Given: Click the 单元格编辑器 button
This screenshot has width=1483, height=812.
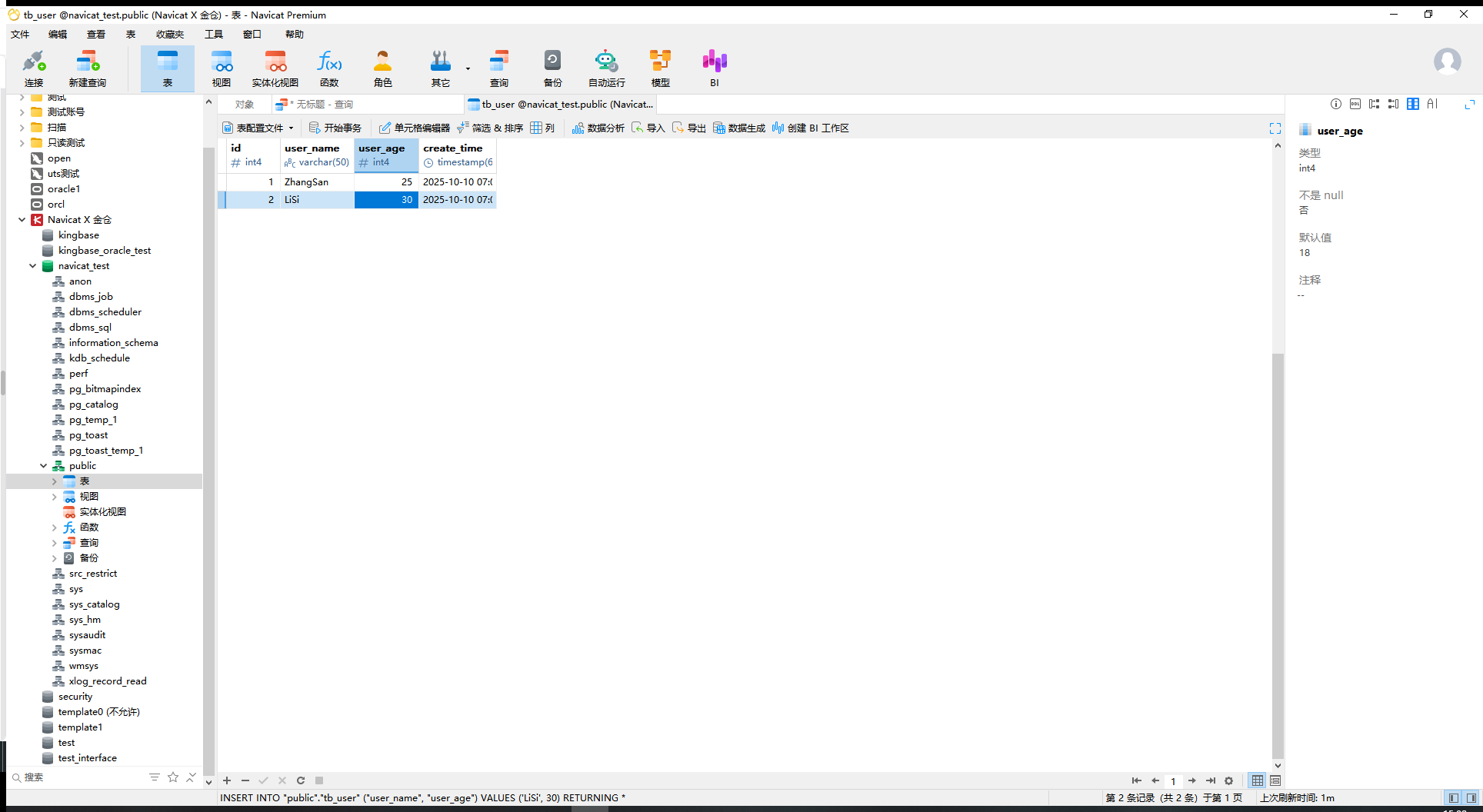Looking at the screenshot, I should [x=415, y=128].
